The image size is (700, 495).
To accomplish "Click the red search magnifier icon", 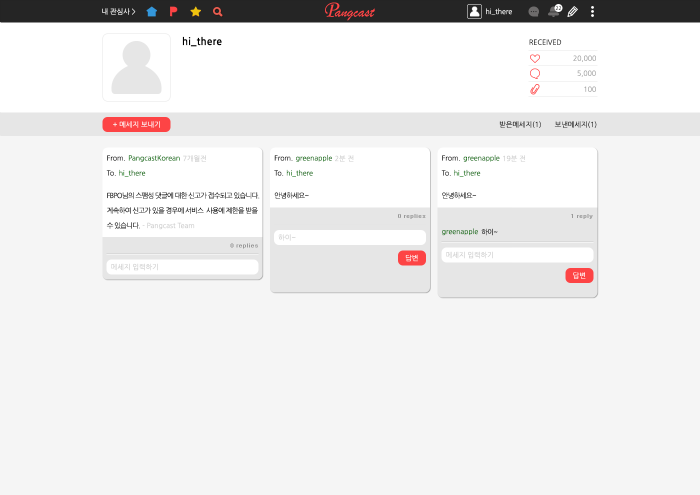I will coord(218,11).
